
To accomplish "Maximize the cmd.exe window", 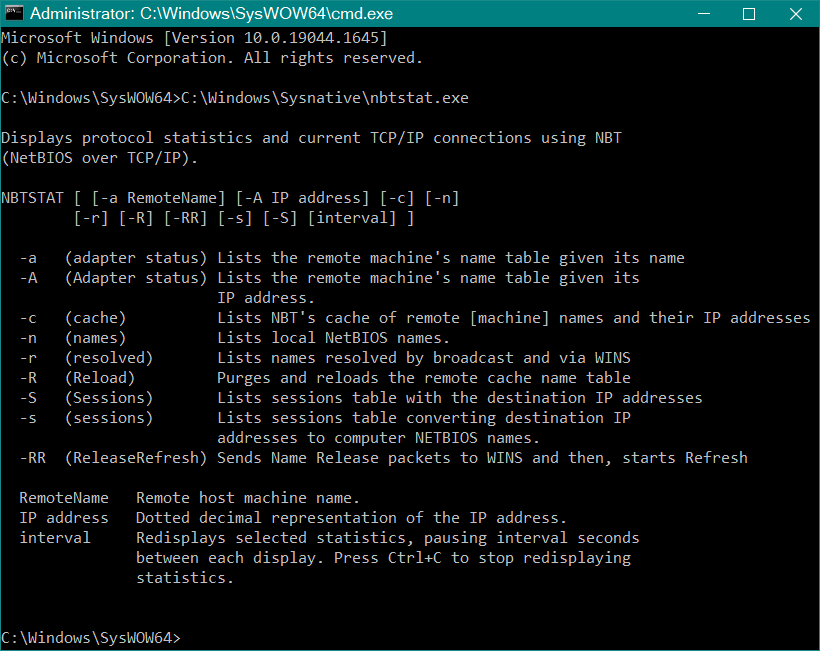I will tap(748, 15).
